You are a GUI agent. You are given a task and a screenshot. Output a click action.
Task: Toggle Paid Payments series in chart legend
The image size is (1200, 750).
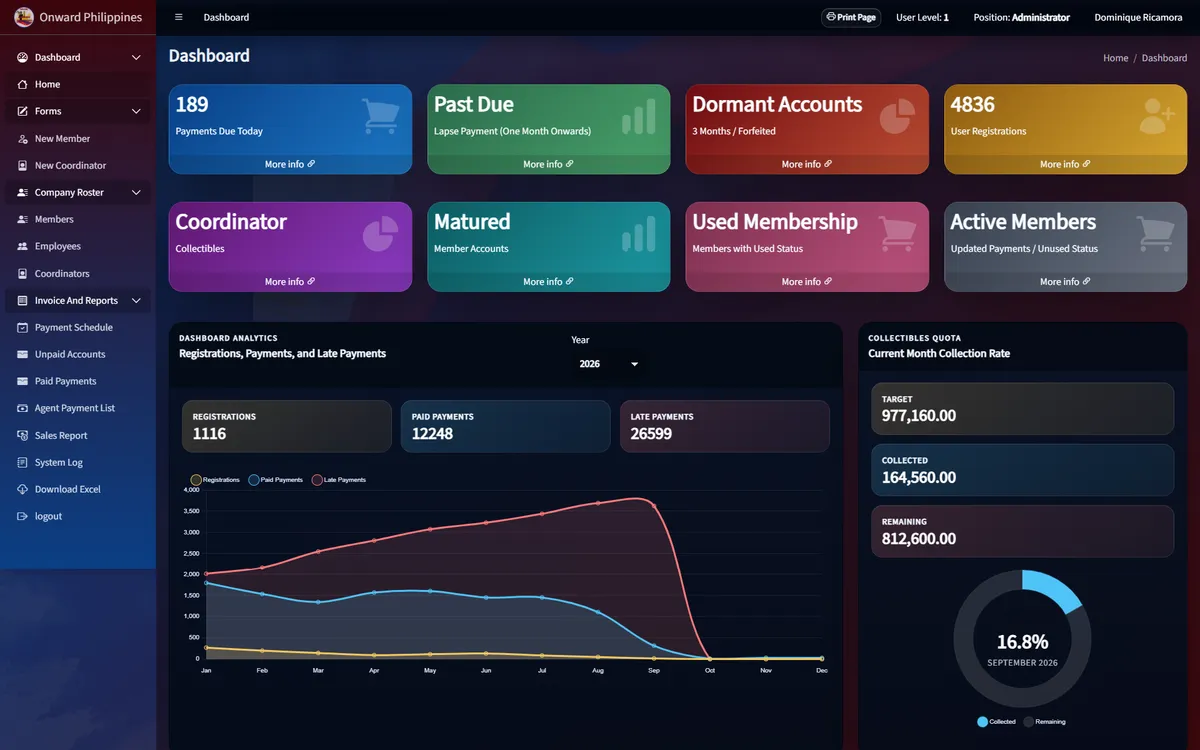click(x=276, y=480)
